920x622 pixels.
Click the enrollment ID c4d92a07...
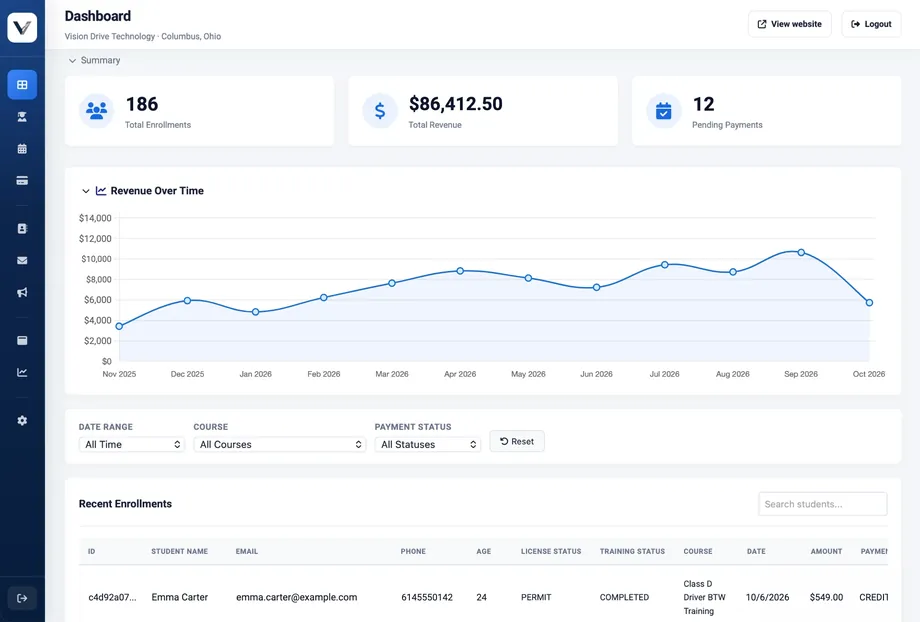(x=112, y=597)
